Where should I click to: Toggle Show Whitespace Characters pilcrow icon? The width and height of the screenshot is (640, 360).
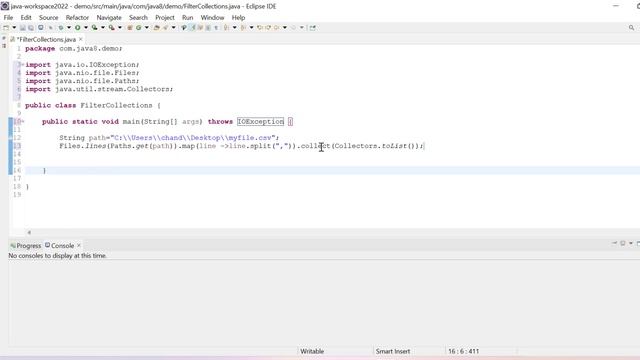click(216, 28)
